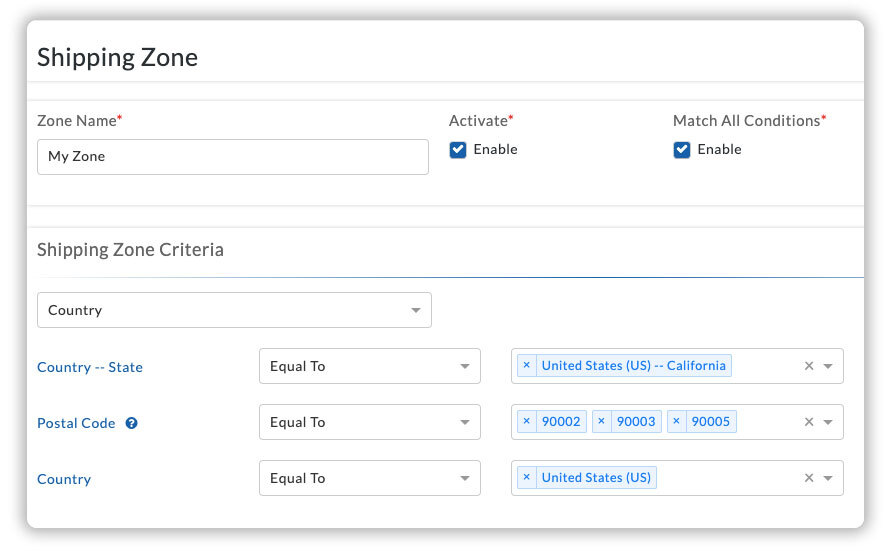Remove the United States (US) country tag
Viewport: 891px width, 551px height.
point(527,478)
